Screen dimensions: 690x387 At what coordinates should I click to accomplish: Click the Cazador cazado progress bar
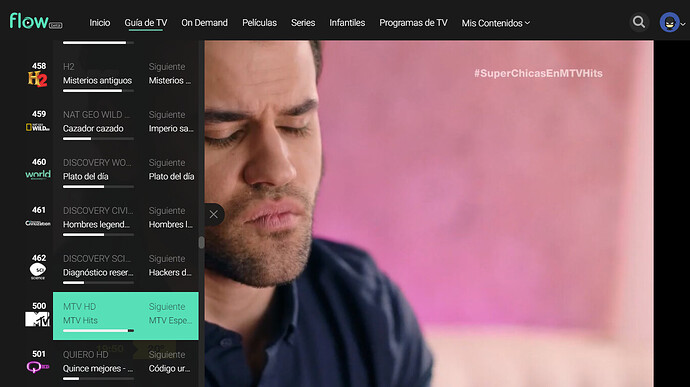coord(98,139)
